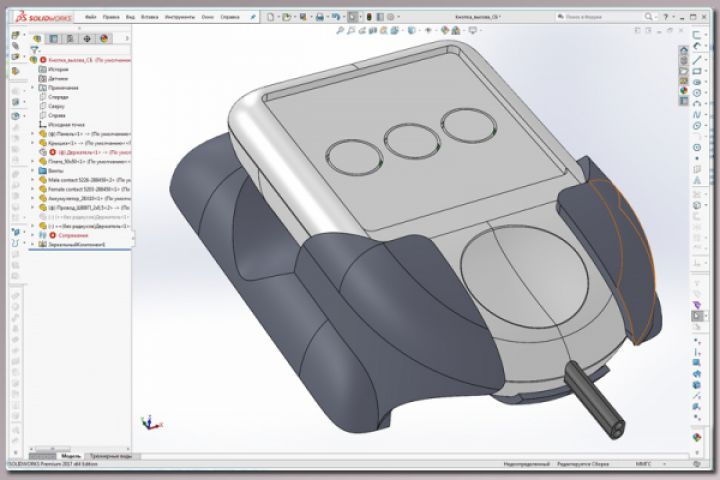This screenshot has width=720, height=480.
Task: Switch to the Модель bottom tab
Action: 71,456
